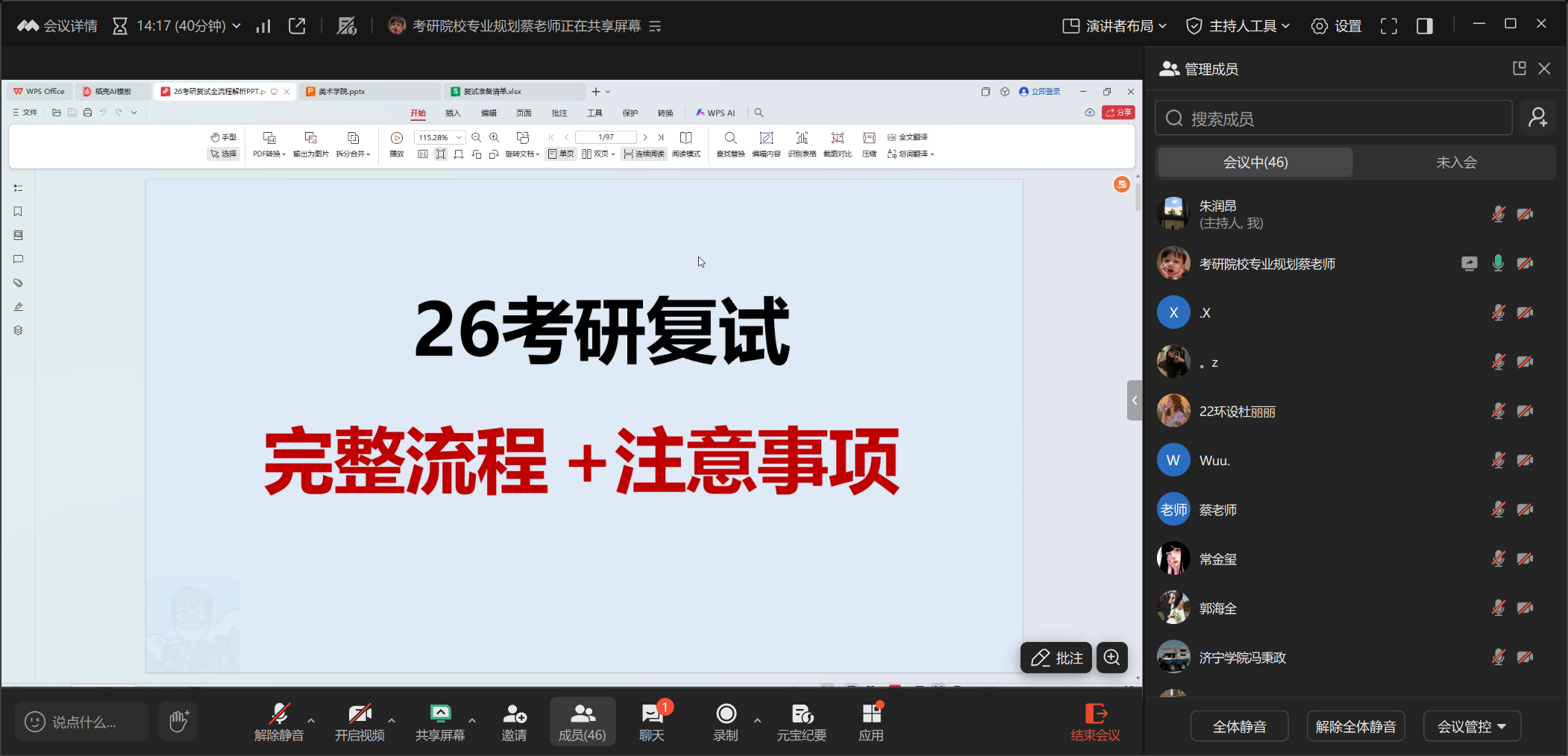Pop out the member management panel
Image resolution: width=1568 pixels, height=756 pixels.
coord(1519,69)
